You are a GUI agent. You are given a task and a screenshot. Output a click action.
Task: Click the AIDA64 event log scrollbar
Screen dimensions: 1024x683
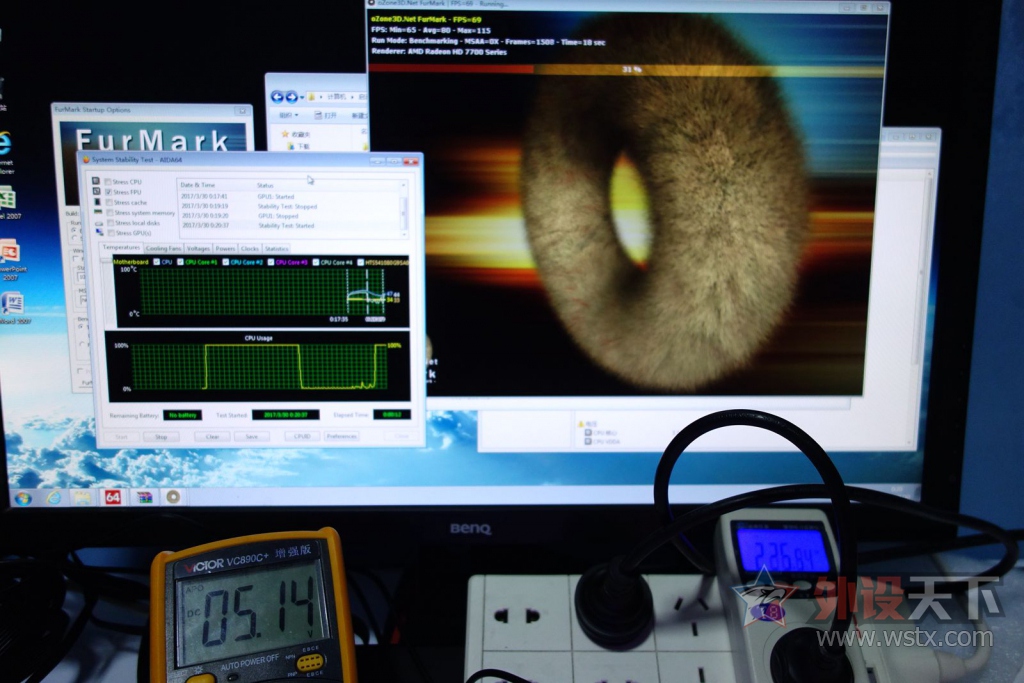(404, 209)
